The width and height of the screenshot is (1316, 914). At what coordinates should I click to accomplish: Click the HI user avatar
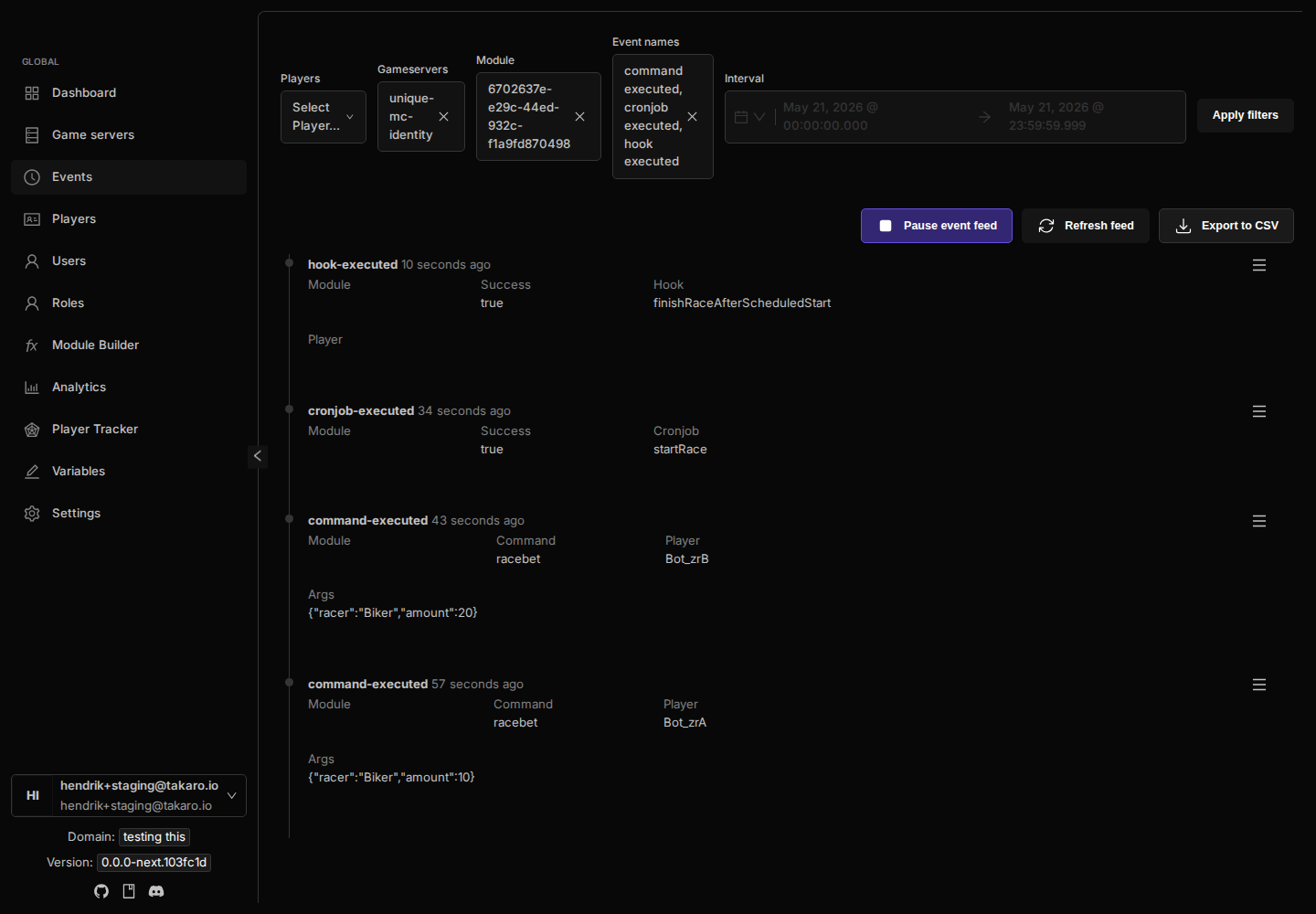pyautogui.click(x=33, y=796)
